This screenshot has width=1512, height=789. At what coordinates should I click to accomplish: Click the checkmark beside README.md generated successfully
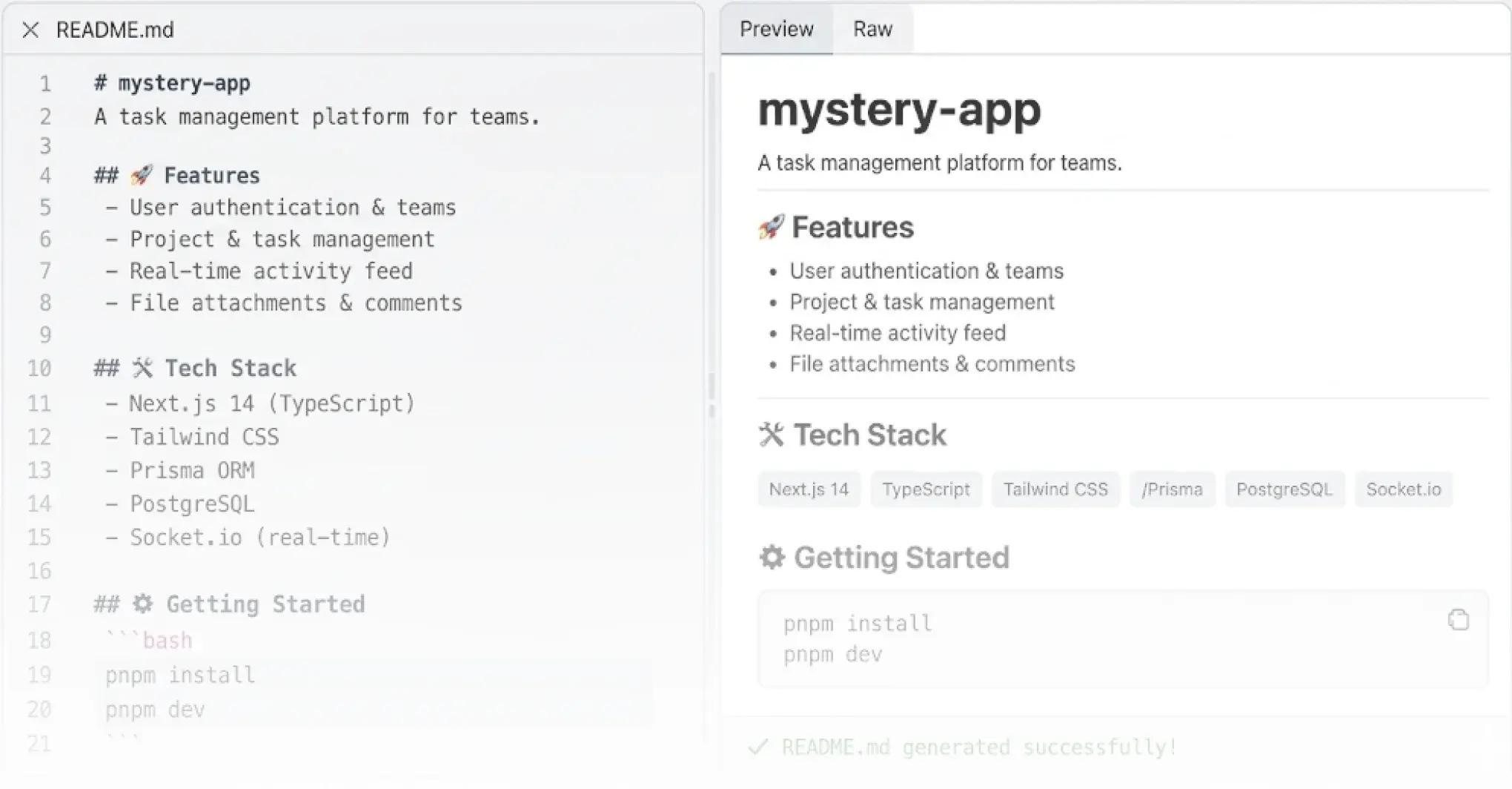coord(757,747)
